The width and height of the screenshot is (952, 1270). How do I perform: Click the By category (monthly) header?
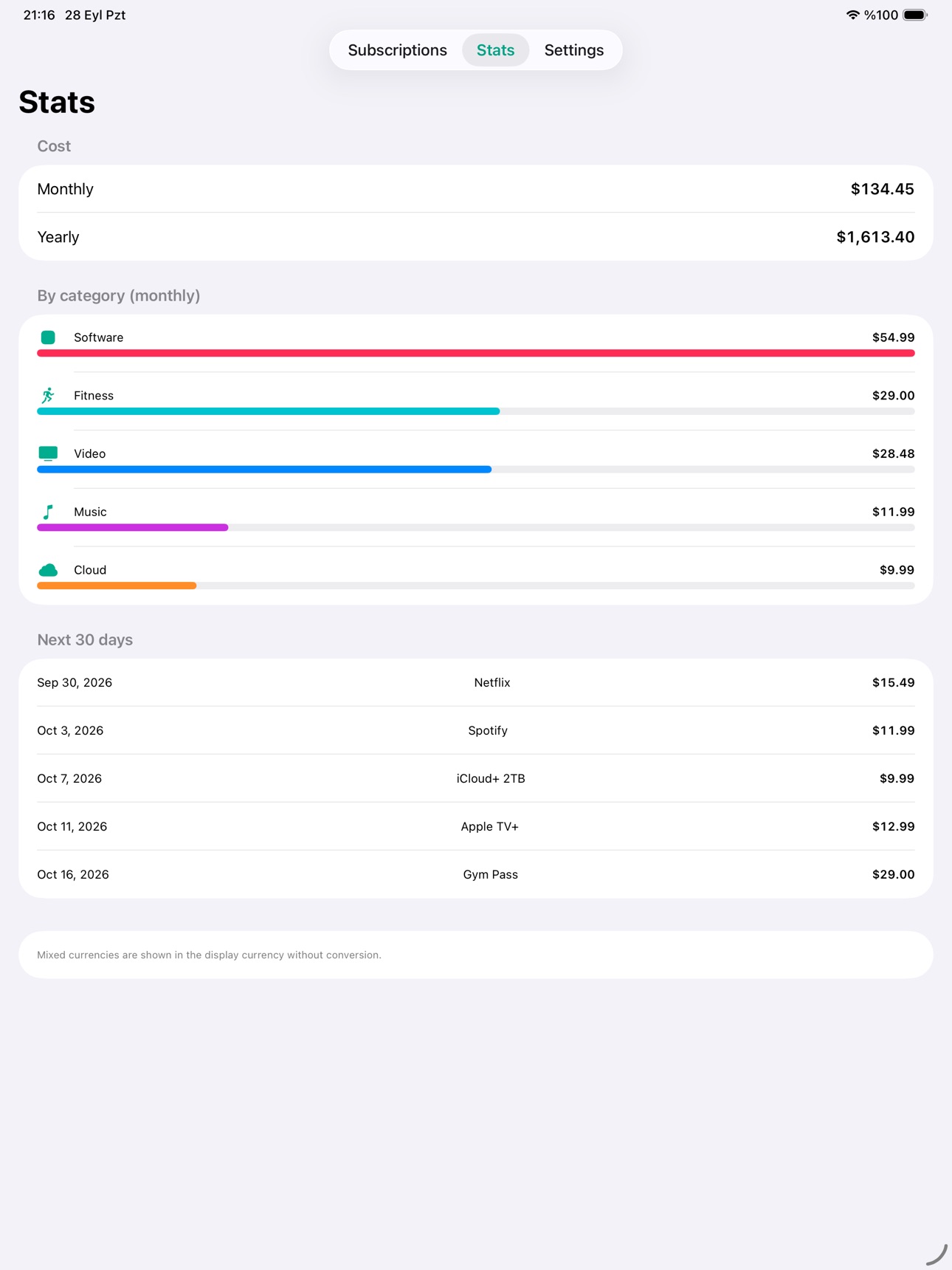pyautogui.click(x=119, y=295)
